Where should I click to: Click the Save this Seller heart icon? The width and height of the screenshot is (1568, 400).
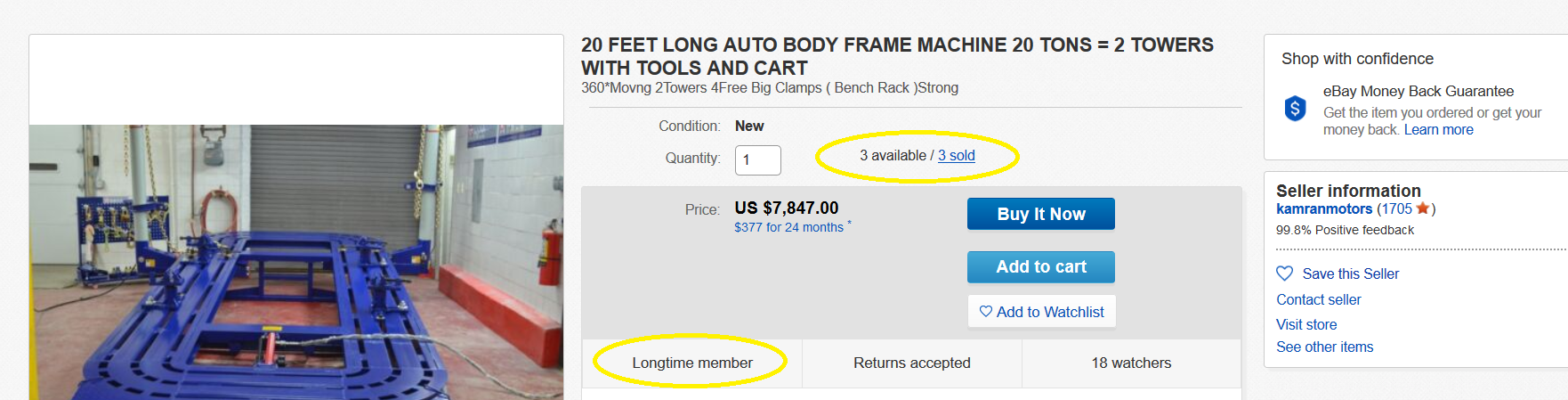1285,273
